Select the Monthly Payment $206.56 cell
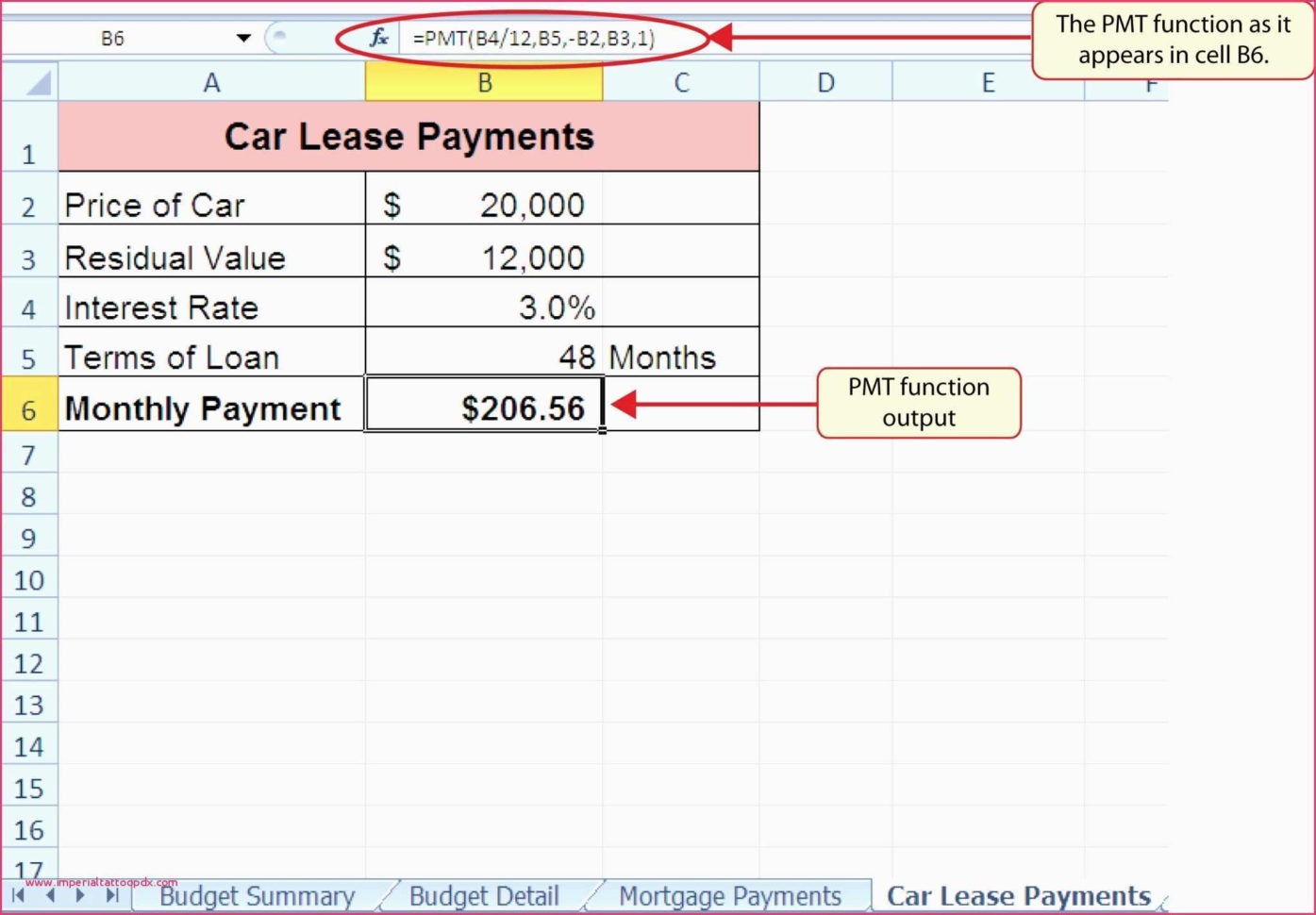 pyautogui.click(x=484, y=408)
